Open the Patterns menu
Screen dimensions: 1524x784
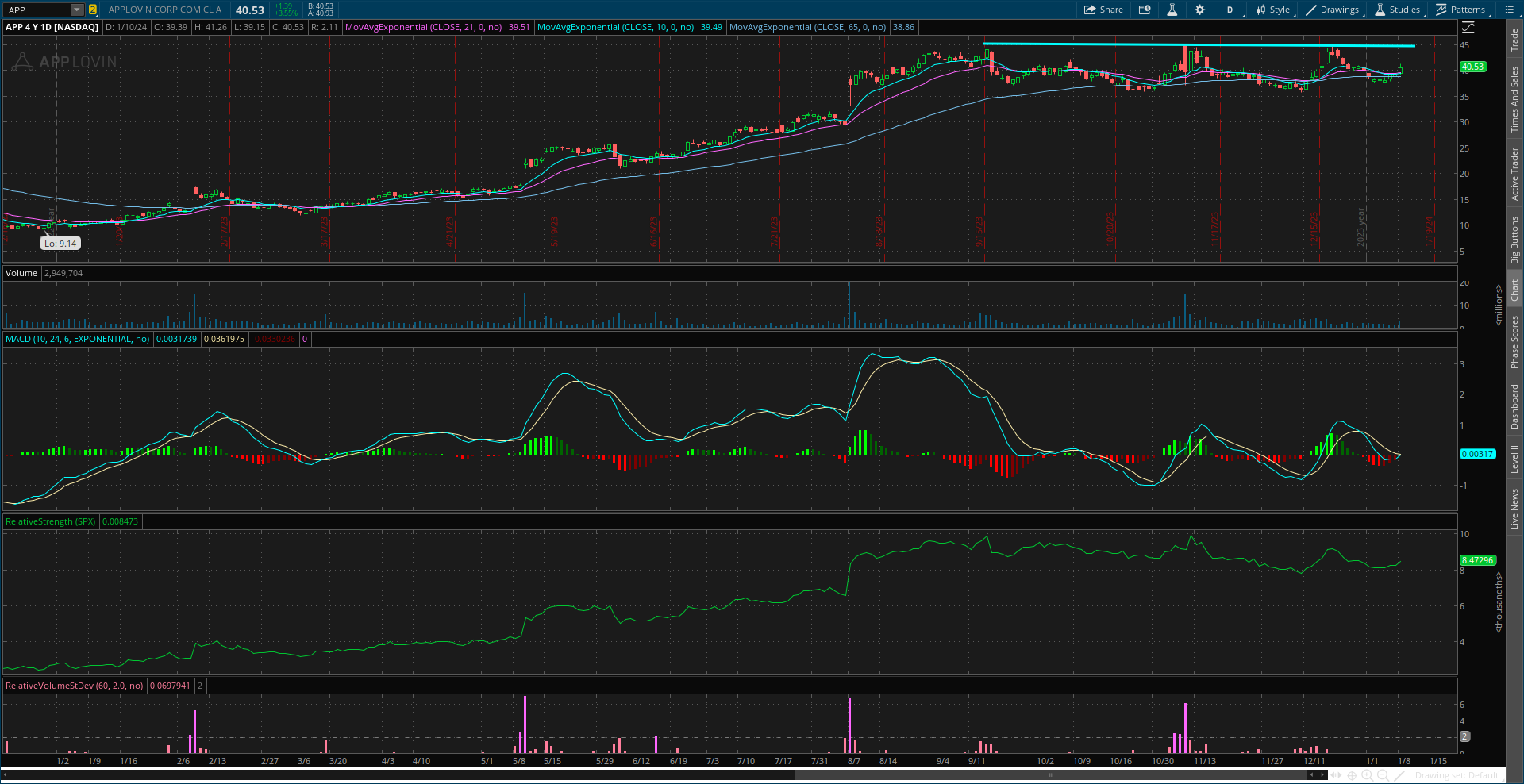1461,10
